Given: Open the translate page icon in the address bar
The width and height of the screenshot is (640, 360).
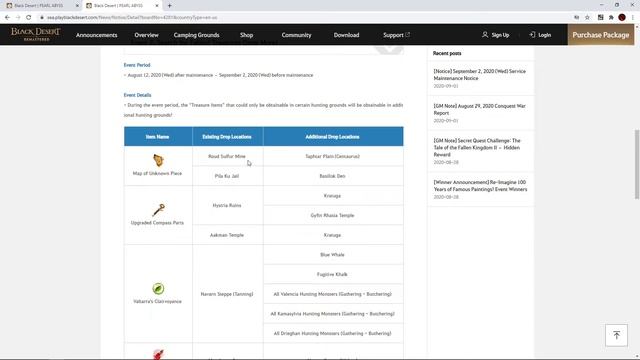Looking at the screenshot, I should click(x=576, y=18).
